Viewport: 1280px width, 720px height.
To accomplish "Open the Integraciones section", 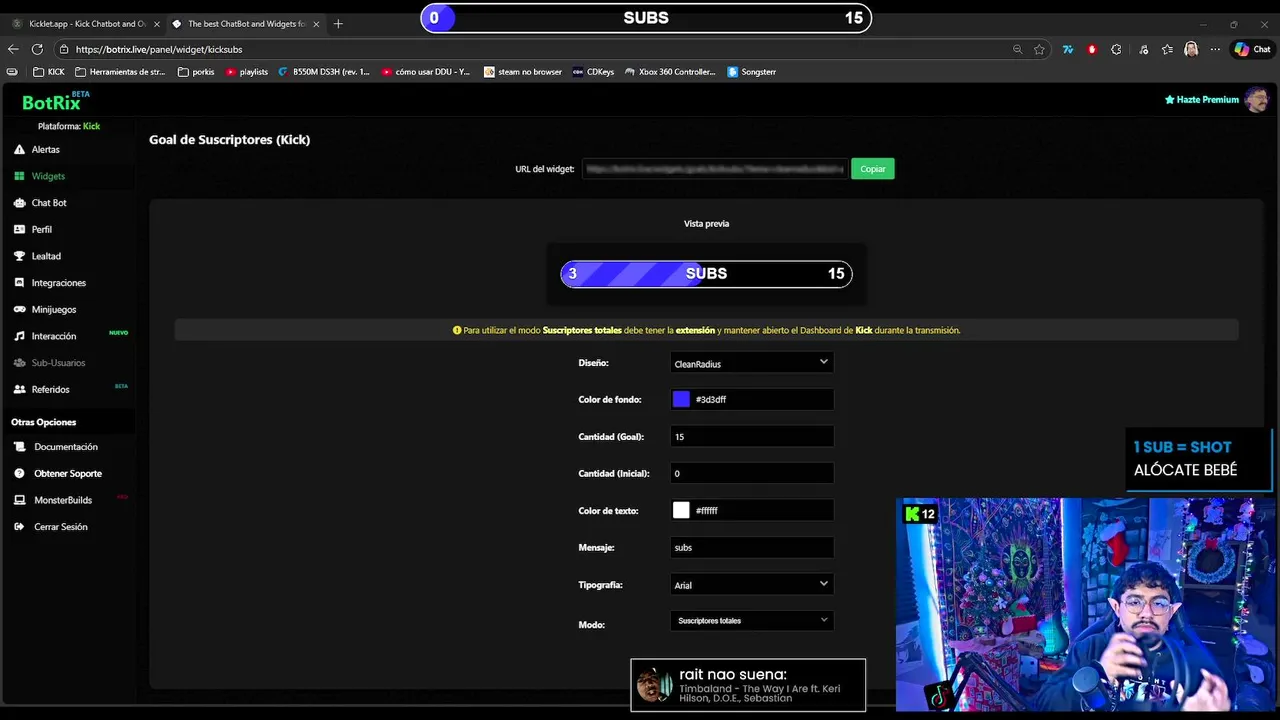I will point(59,283).
